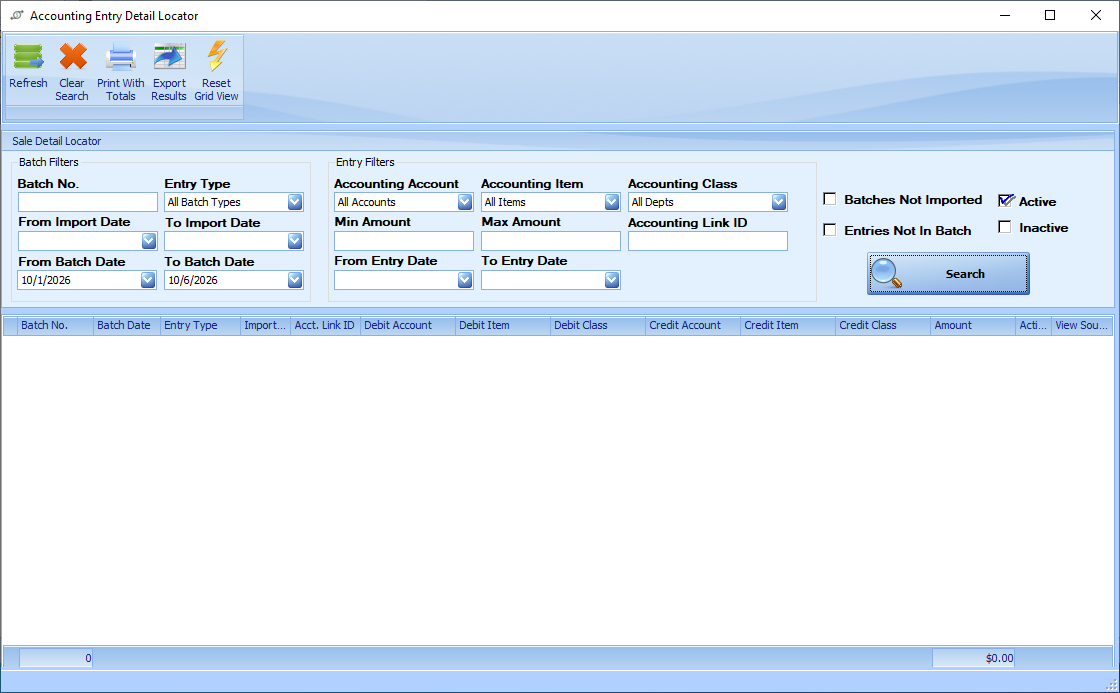
Task: Open the Entry Type dropdown
Action: coord(295,202)
